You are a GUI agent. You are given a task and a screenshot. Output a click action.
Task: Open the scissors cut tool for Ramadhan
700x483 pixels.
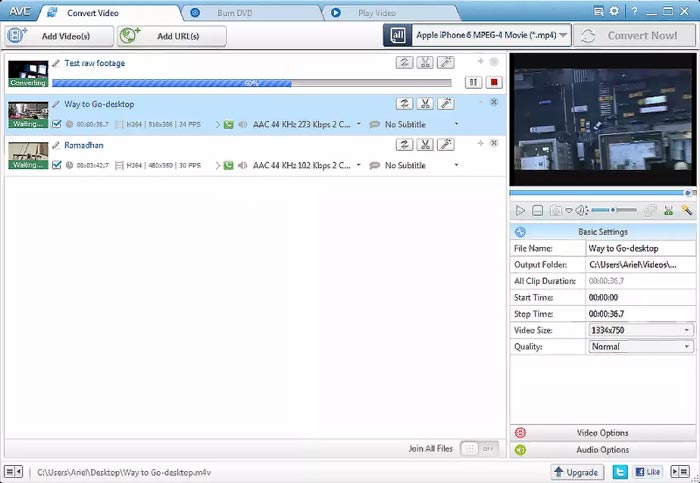[x=425, y=144]
